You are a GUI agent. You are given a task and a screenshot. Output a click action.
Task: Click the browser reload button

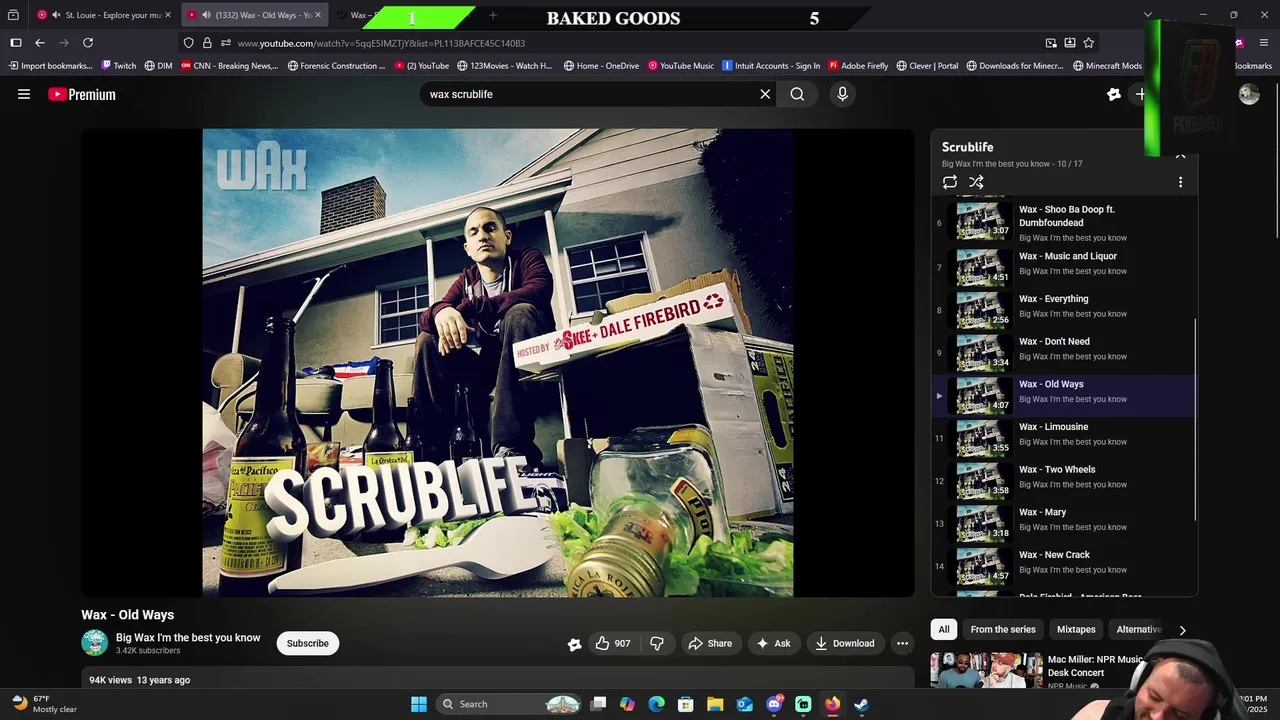click(88, 43)
